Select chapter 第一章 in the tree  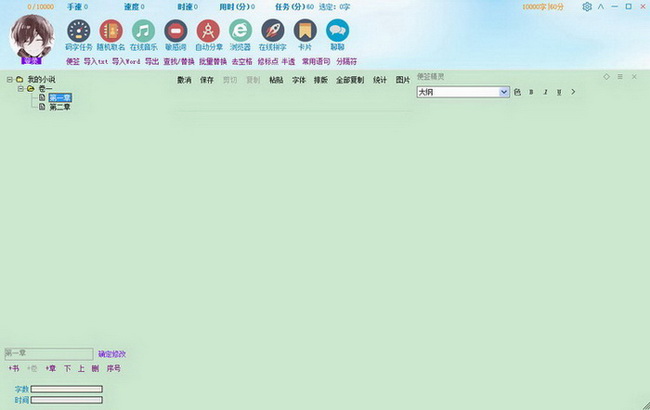(60, 98)
